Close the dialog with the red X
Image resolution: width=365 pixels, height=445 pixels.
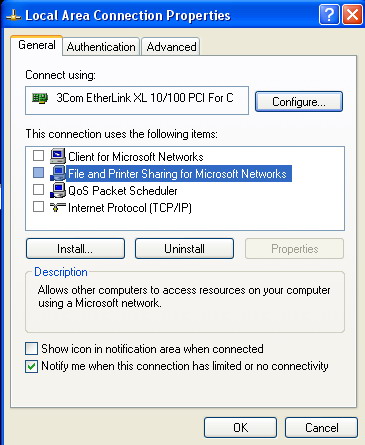(352, 15)
